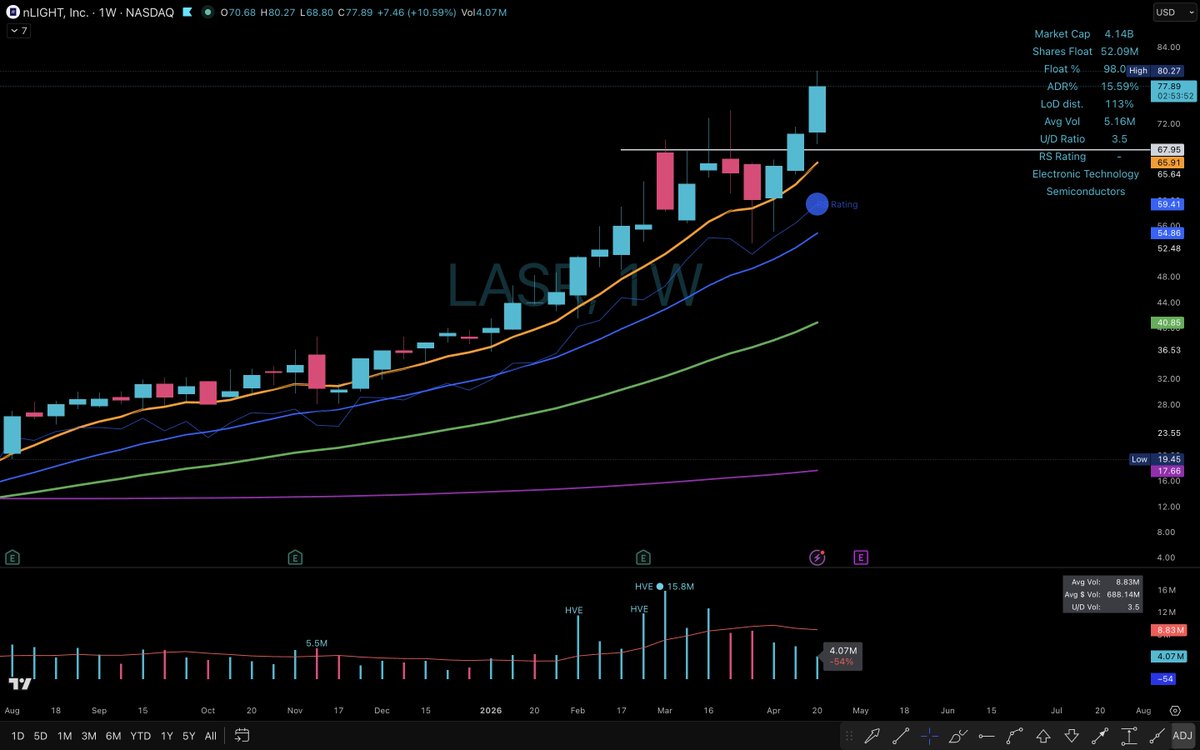Click the ADR% 15.59% row
Viewport: 1200px width, 750px height.
click(x=1092, y=86)
